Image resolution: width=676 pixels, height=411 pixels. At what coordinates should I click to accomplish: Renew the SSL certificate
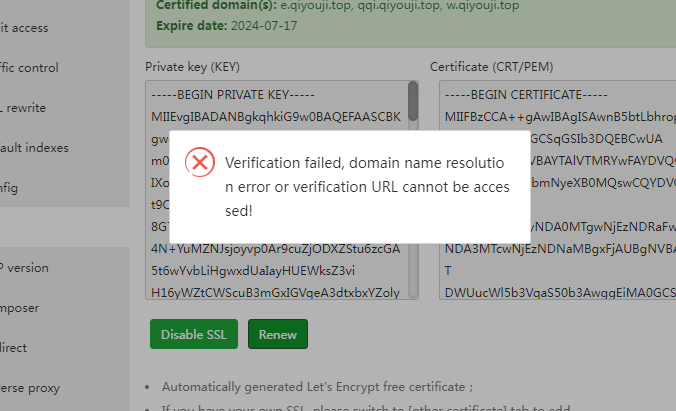pyautogui.click(x=278, y=334)
